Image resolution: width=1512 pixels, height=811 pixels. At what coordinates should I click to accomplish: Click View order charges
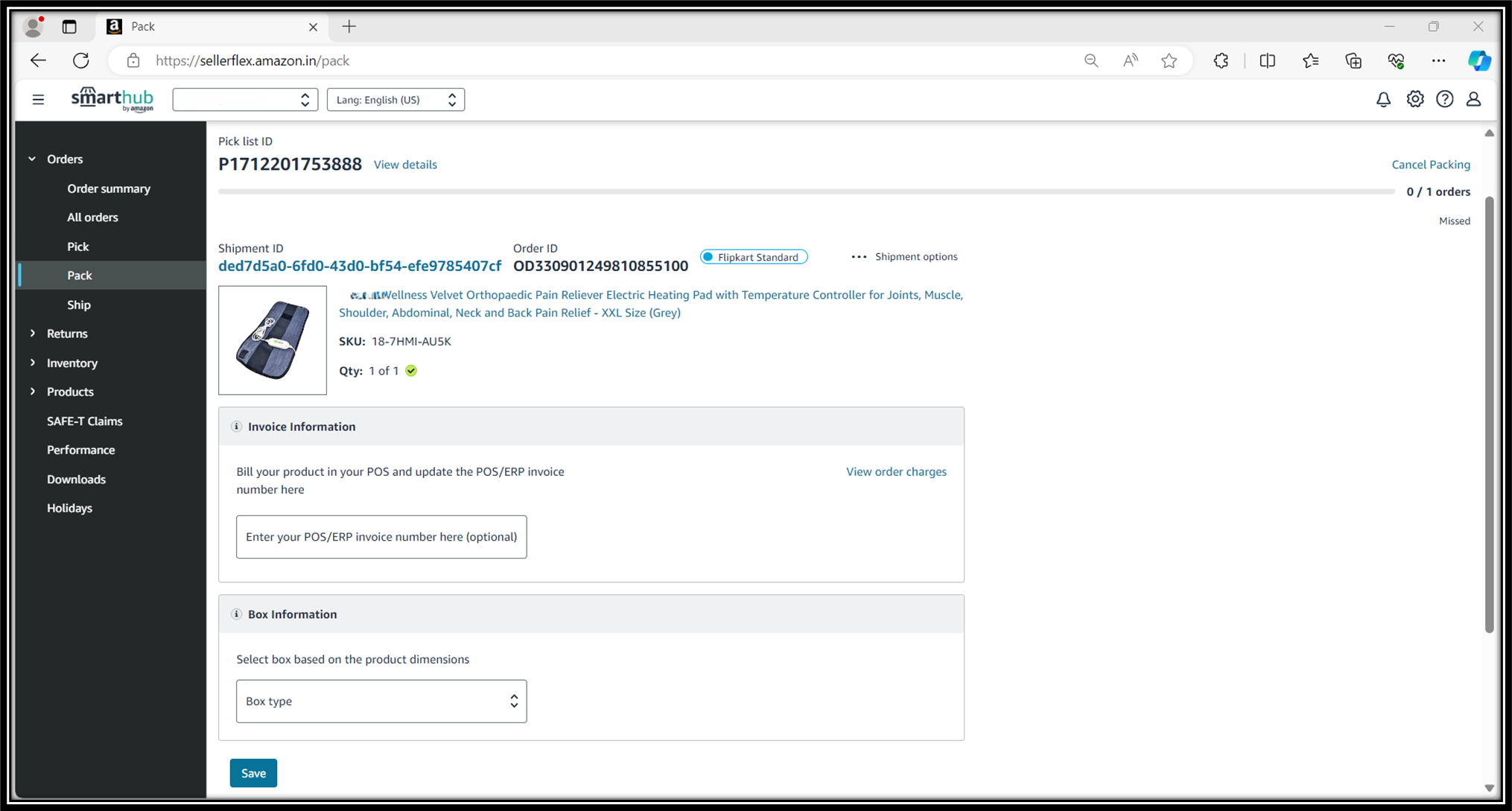tap(896, 471)
